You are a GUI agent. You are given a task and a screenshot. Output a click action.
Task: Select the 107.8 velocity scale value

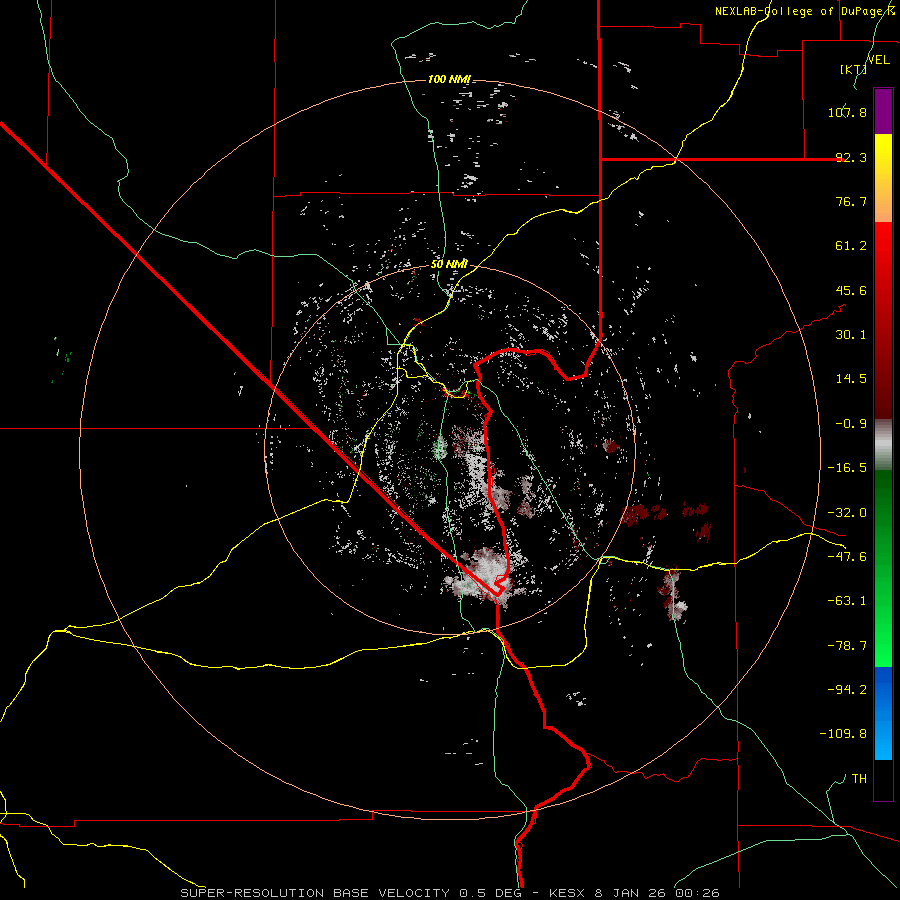(847, 112)
